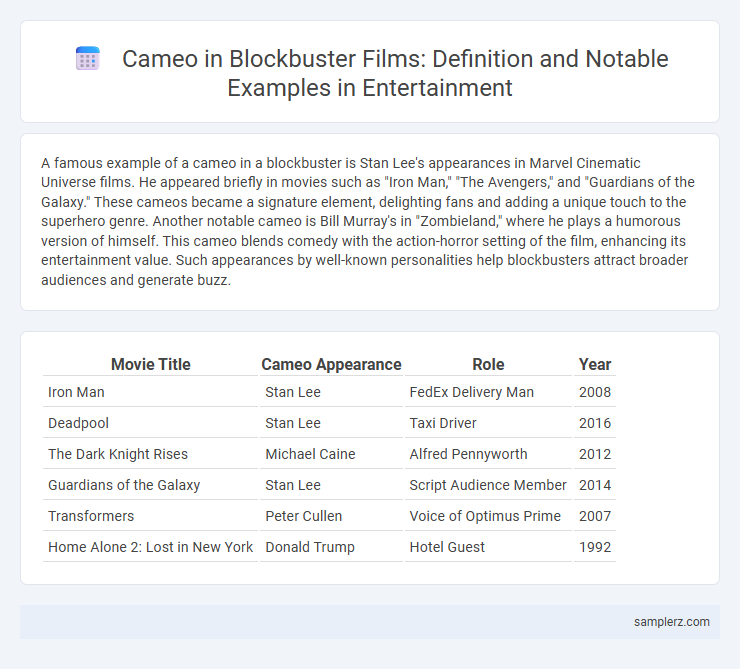This screenshot has height=669, width=740.
Task: Select The Dark Knight Rises cell
Action: pyautogui.click(x=151, y=454)
